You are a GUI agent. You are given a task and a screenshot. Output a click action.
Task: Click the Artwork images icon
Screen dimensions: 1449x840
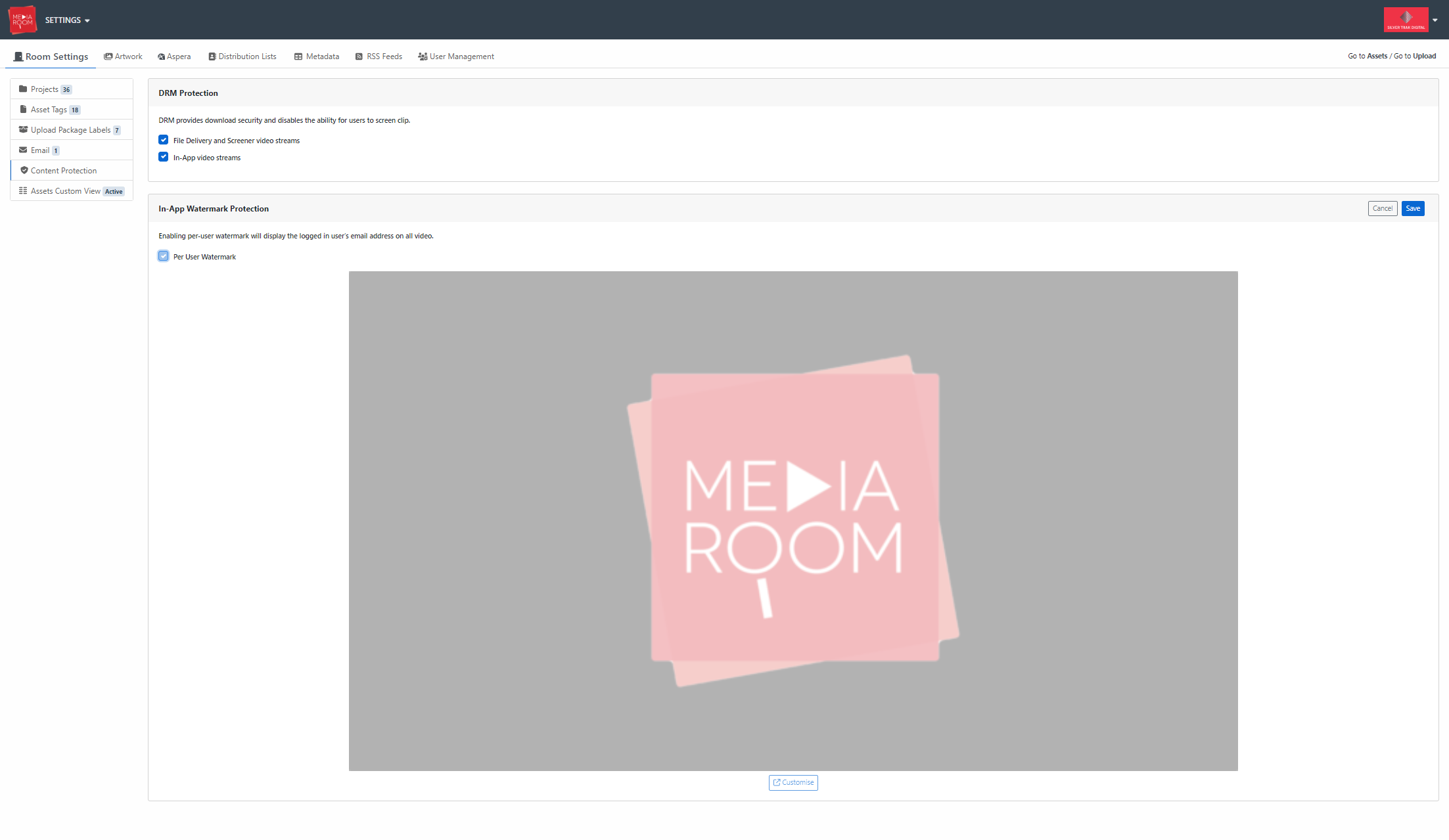pyautogui.click(x=108, y=56)
